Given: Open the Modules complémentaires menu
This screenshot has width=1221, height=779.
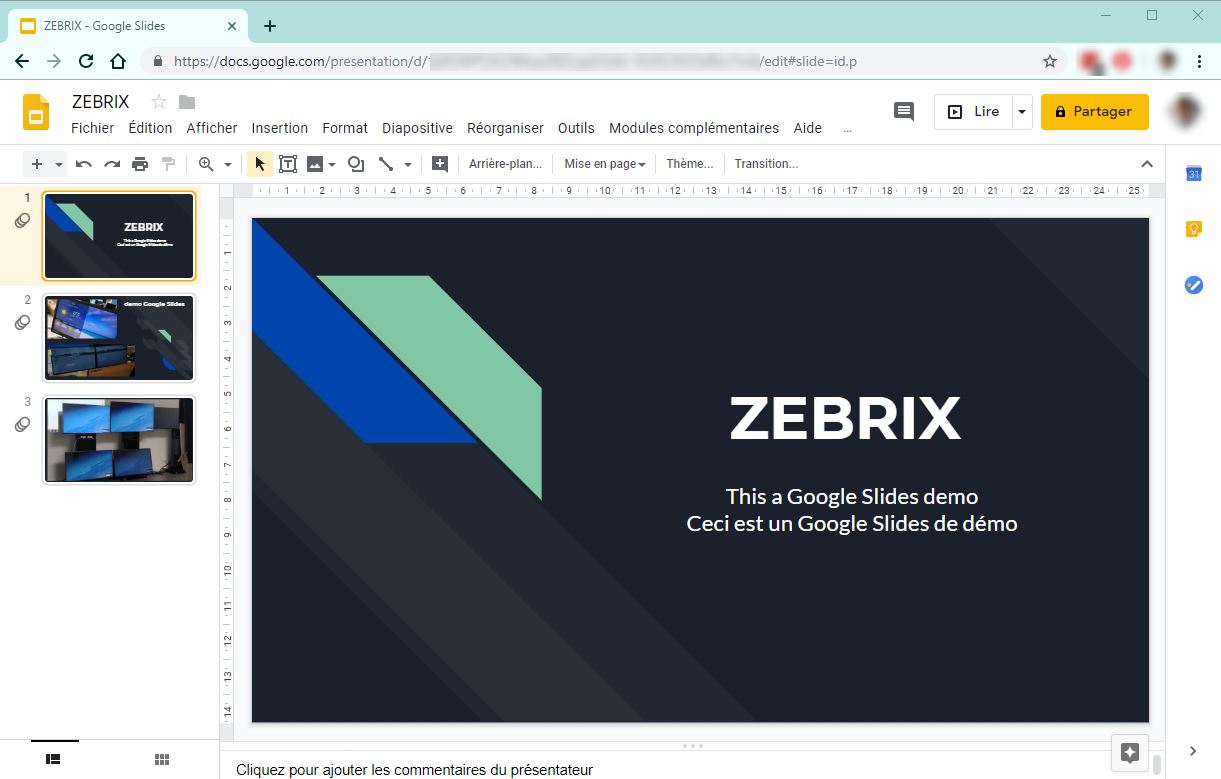Looking at the screenshot, I should tap(694, 128).
